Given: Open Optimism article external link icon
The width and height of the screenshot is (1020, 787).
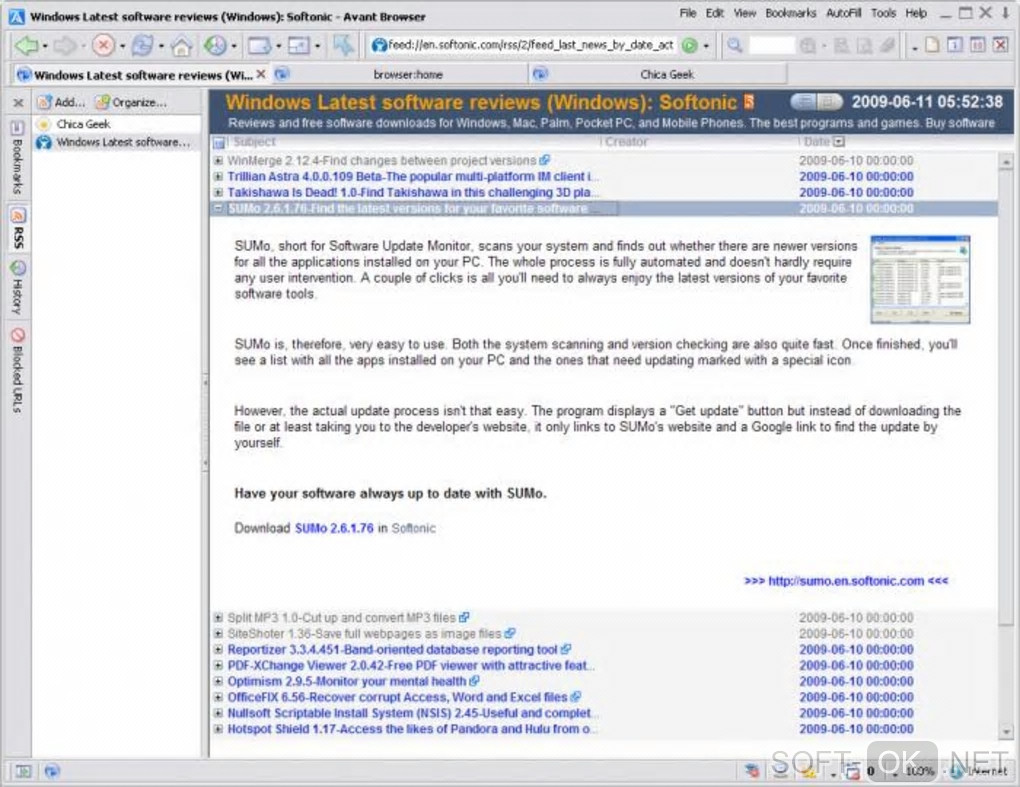Looking at the screenshot, I should point(474,681).
